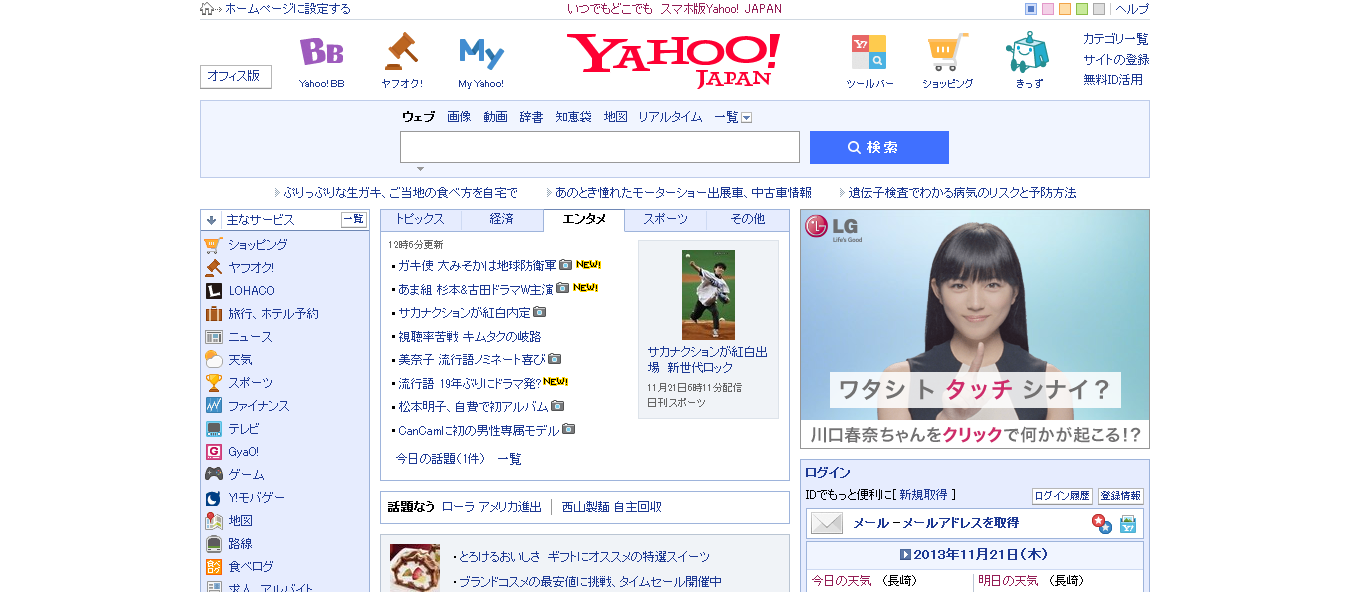Viewport: 1349px width, 592px height.
Task: Open headline 松本明子、自費で初アルバム
Action: click(x=473, y=406)
